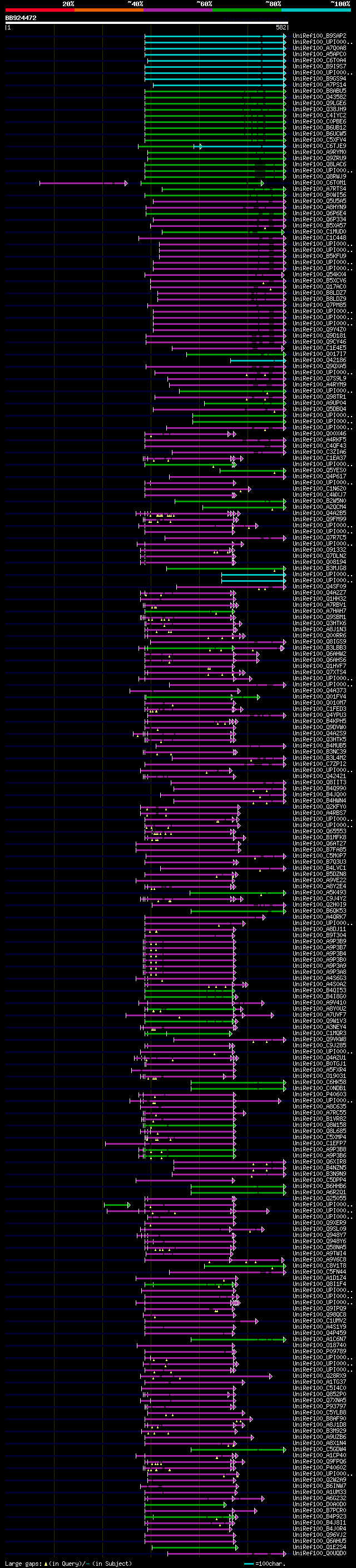
Task: Choose hit label UniRef100_C1UMV2
Action: 319,1321
